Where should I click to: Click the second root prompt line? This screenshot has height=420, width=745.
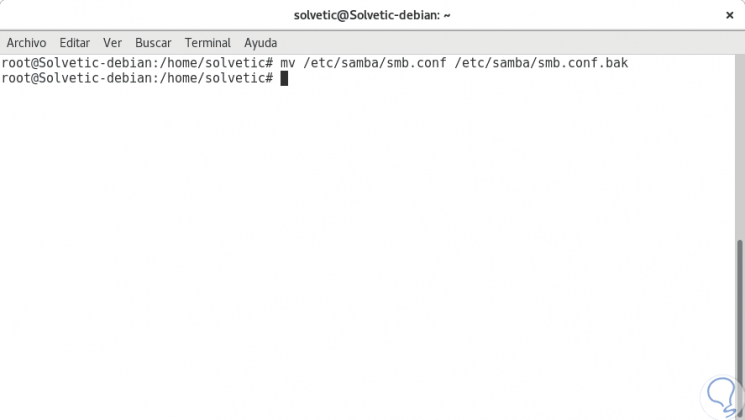(136, 78)
